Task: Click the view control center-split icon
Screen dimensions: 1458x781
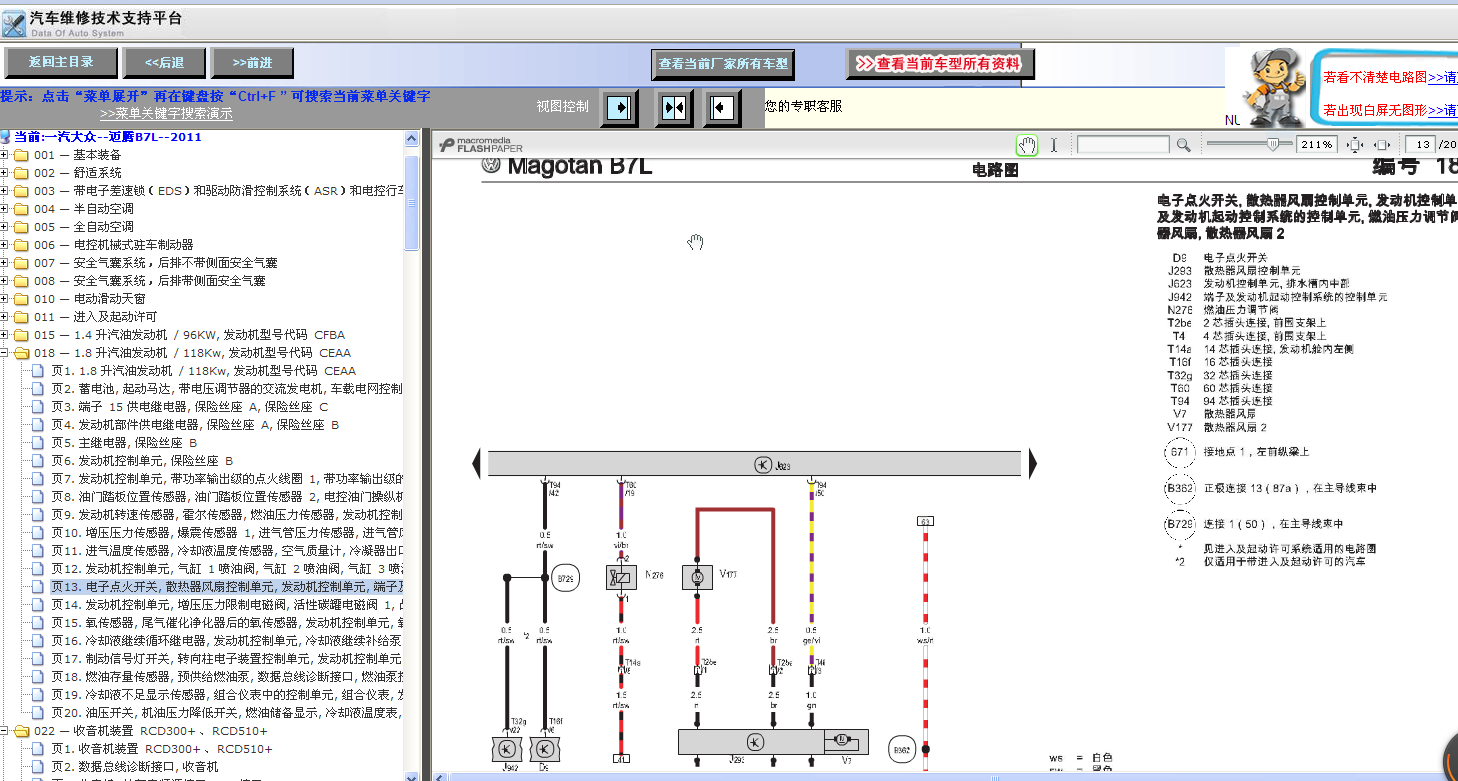Action: click(674, 107)
